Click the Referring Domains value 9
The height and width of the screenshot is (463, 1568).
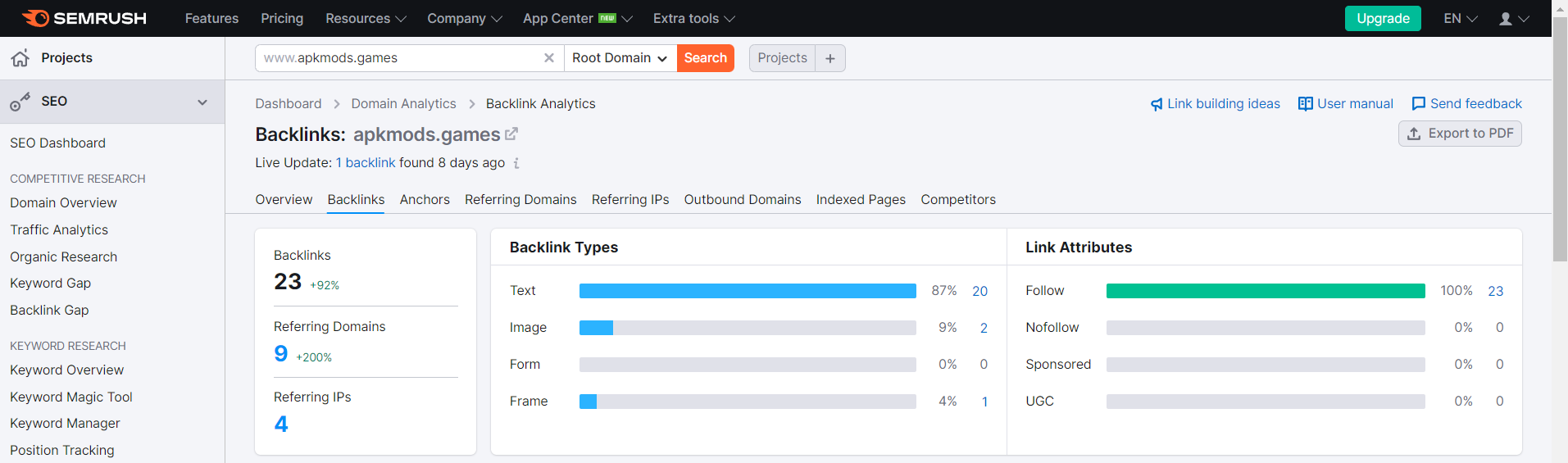tap(281, 353)
